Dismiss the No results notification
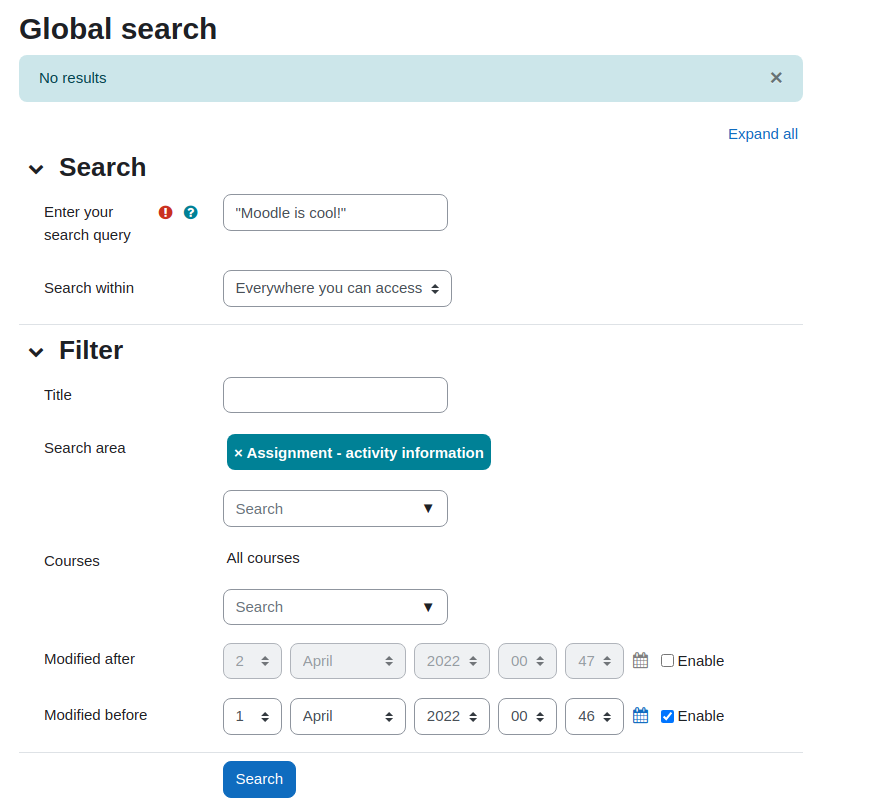This screenshot has height=809, width=878. (776, 78)
